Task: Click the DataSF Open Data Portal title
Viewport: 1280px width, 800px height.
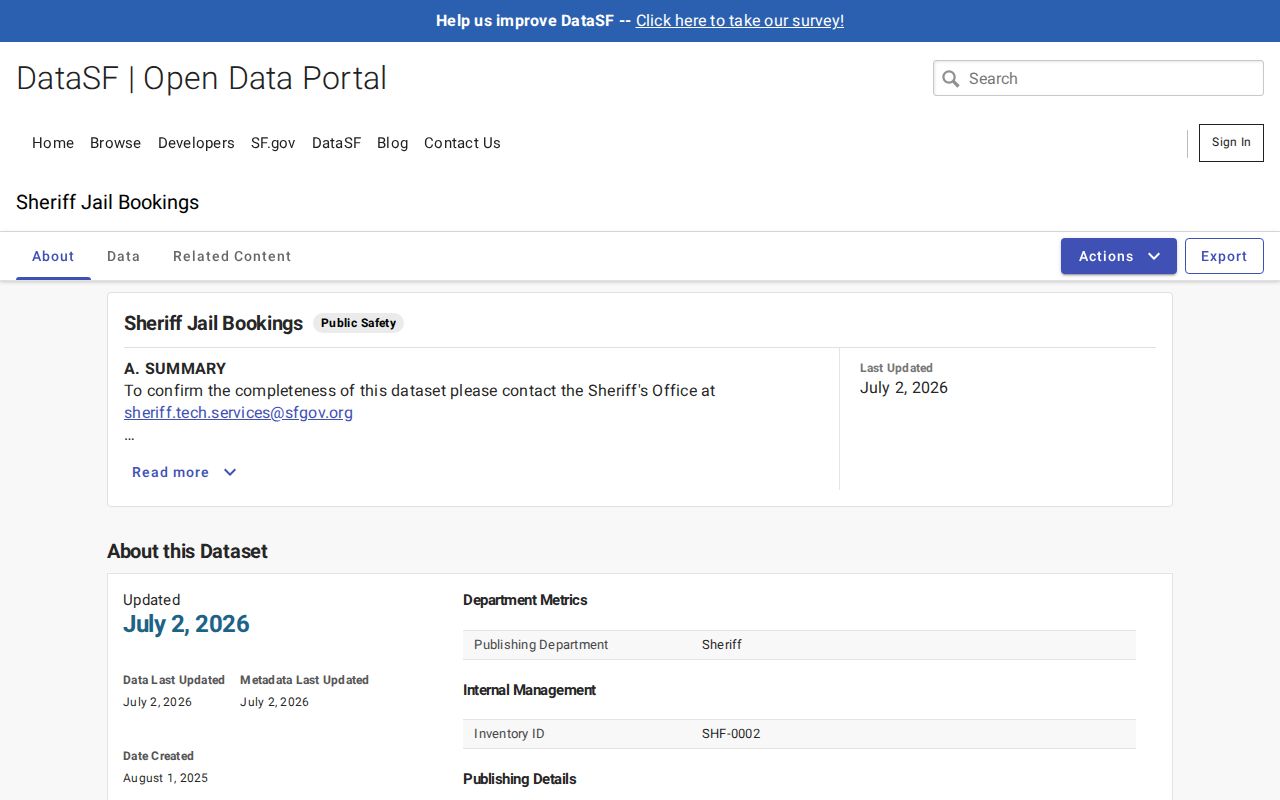Action: click(x=201, y=78)
